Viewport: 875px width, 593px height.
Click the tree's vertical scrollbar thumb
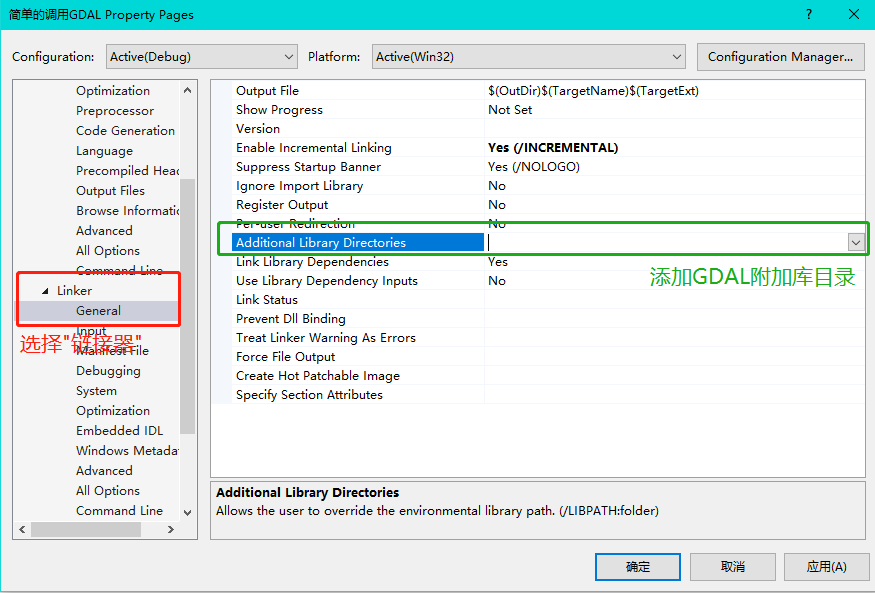(x=188, y=306)
